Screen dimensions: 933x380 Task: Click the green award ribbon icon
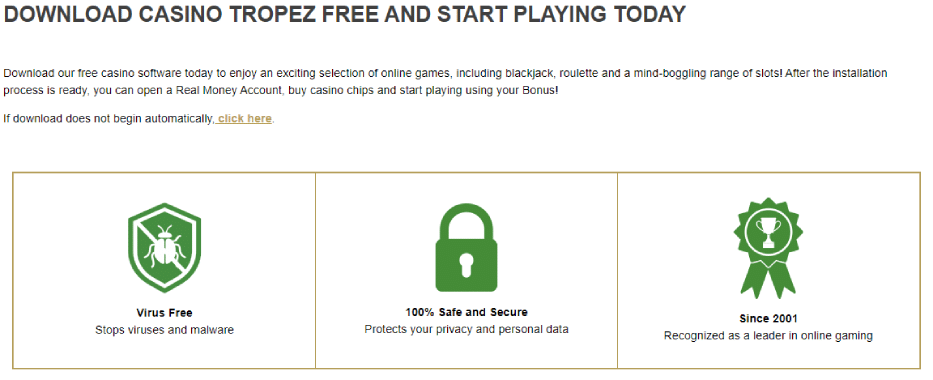pyautogui.click(x=768, y=247)
